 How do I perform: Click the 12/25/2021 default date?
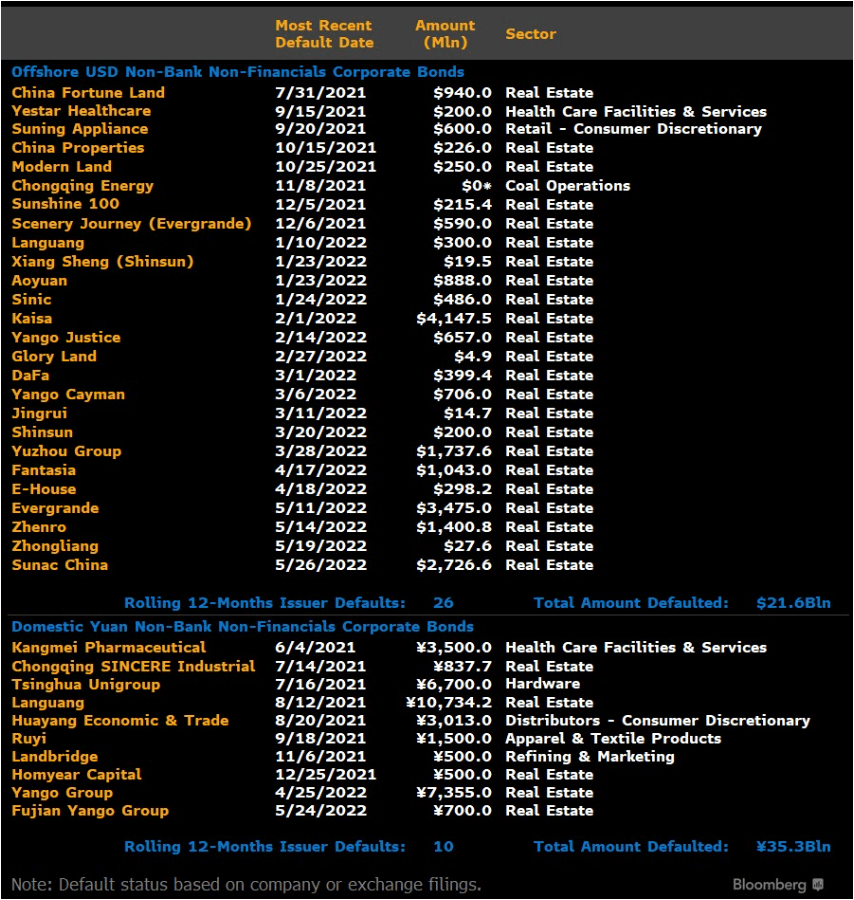tap(325, 774)
